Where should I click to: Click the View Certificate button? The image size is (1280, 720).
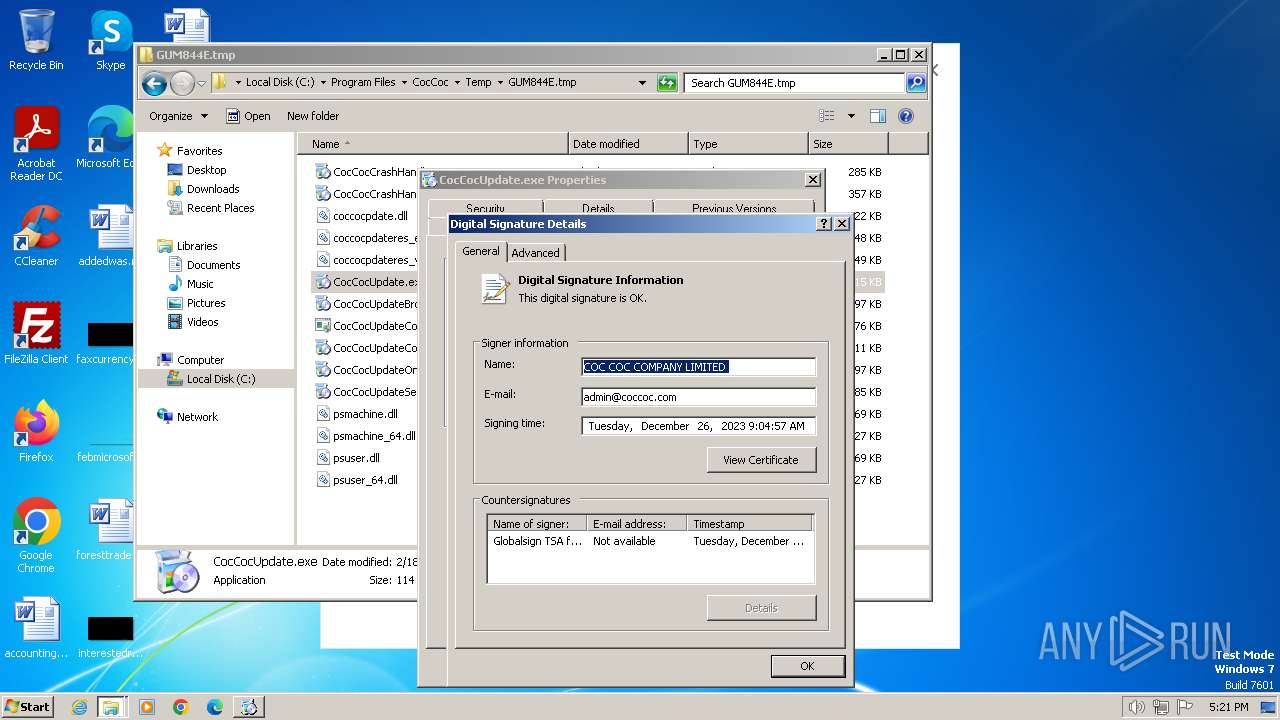tap(761, 460)
